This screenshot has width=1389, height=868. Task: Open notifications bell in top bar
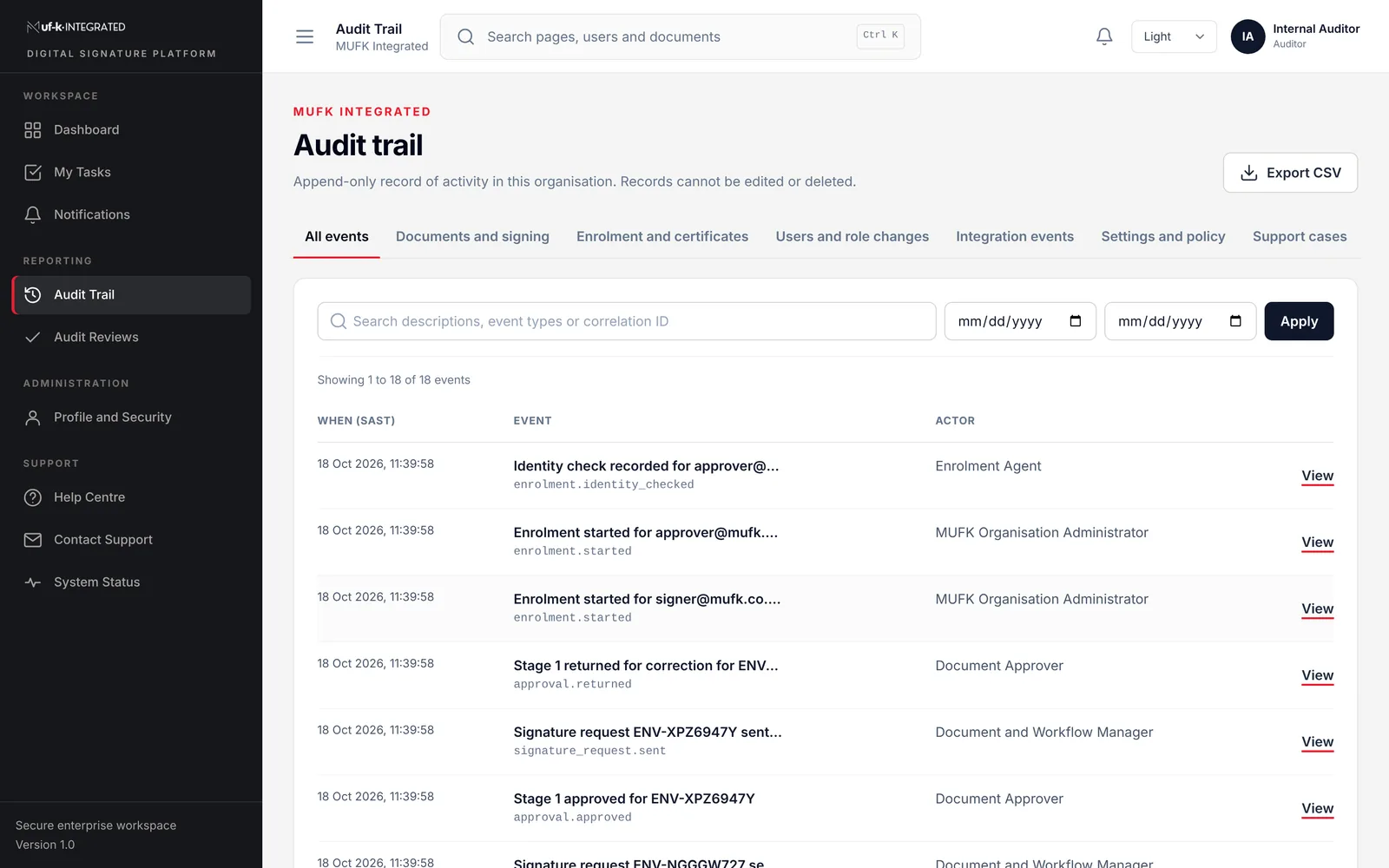[1104, 36]
